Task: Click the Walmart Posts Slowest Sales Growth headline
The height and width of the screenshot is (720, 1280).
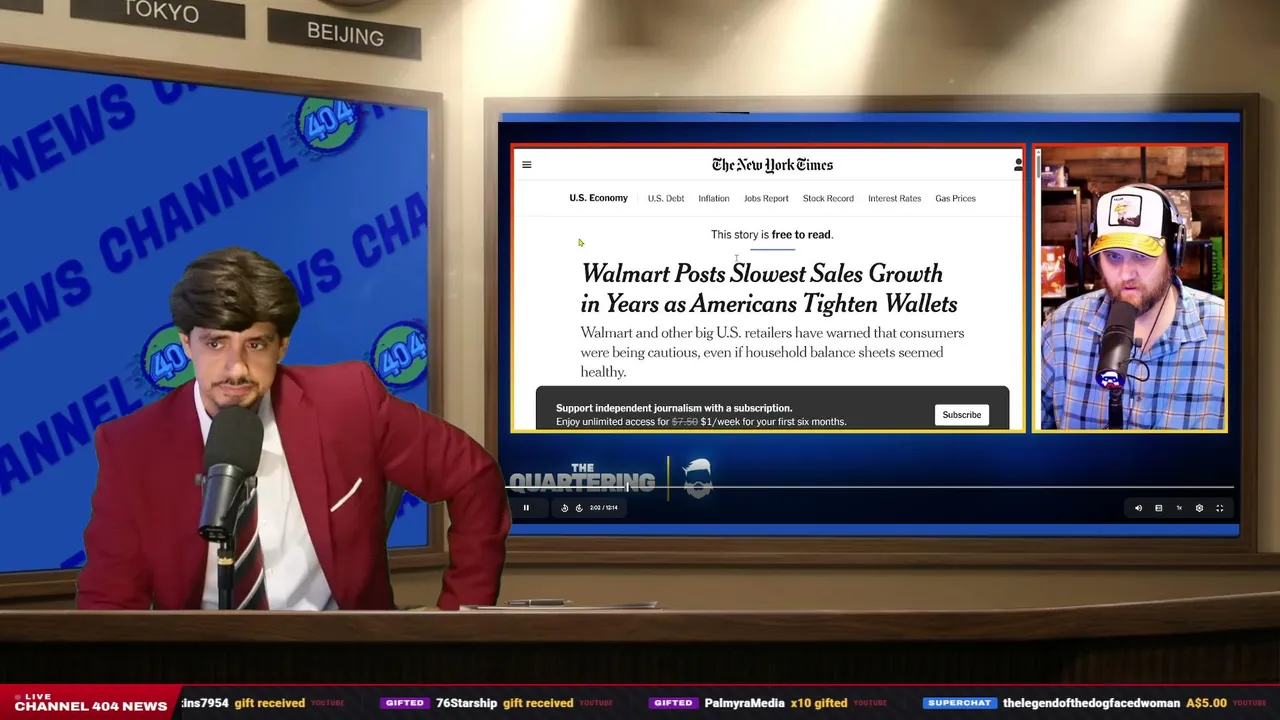Action: (769, 289)
